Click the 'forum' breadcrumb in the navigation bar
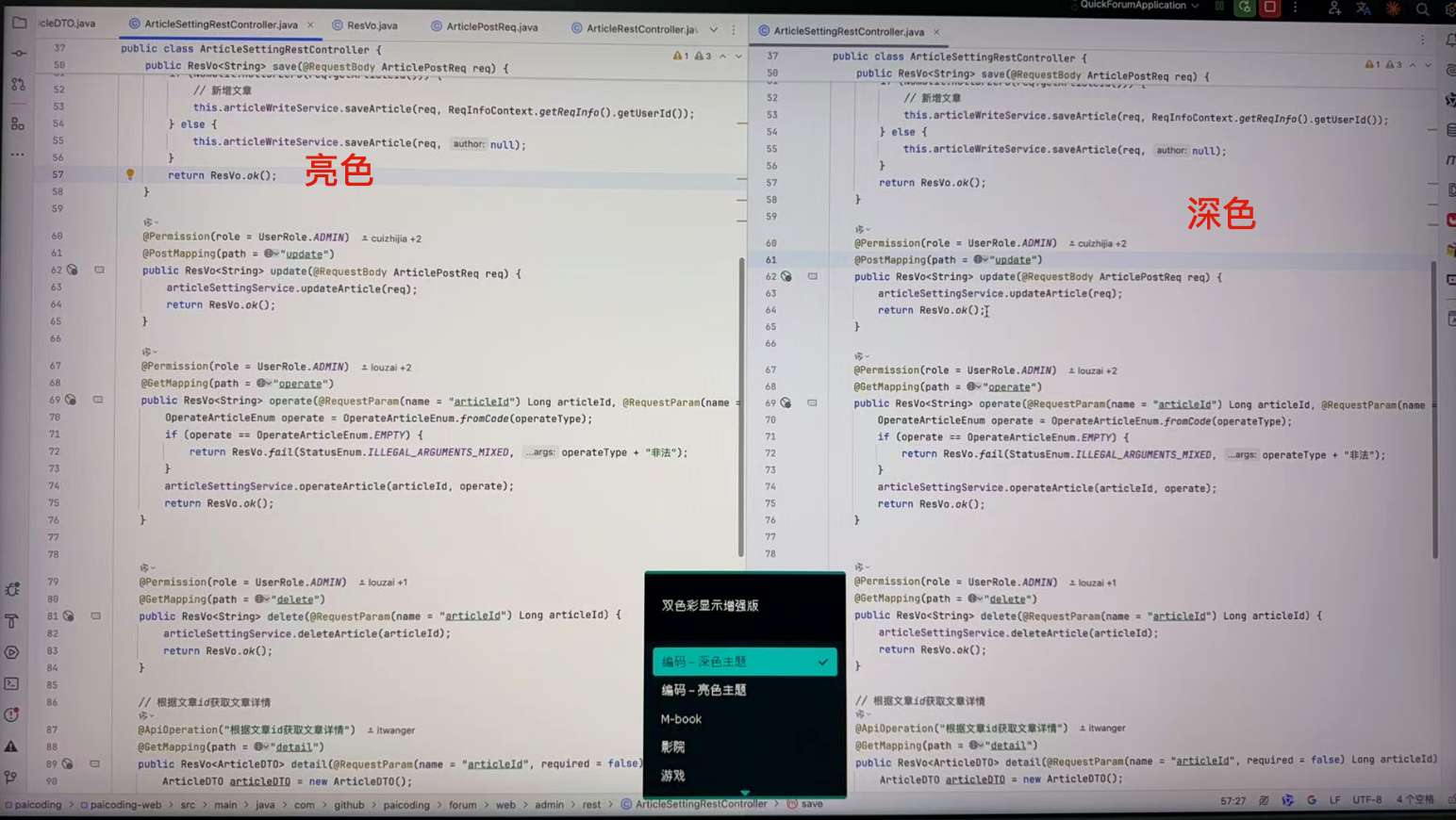1456x820 pixels. [462, 805]
